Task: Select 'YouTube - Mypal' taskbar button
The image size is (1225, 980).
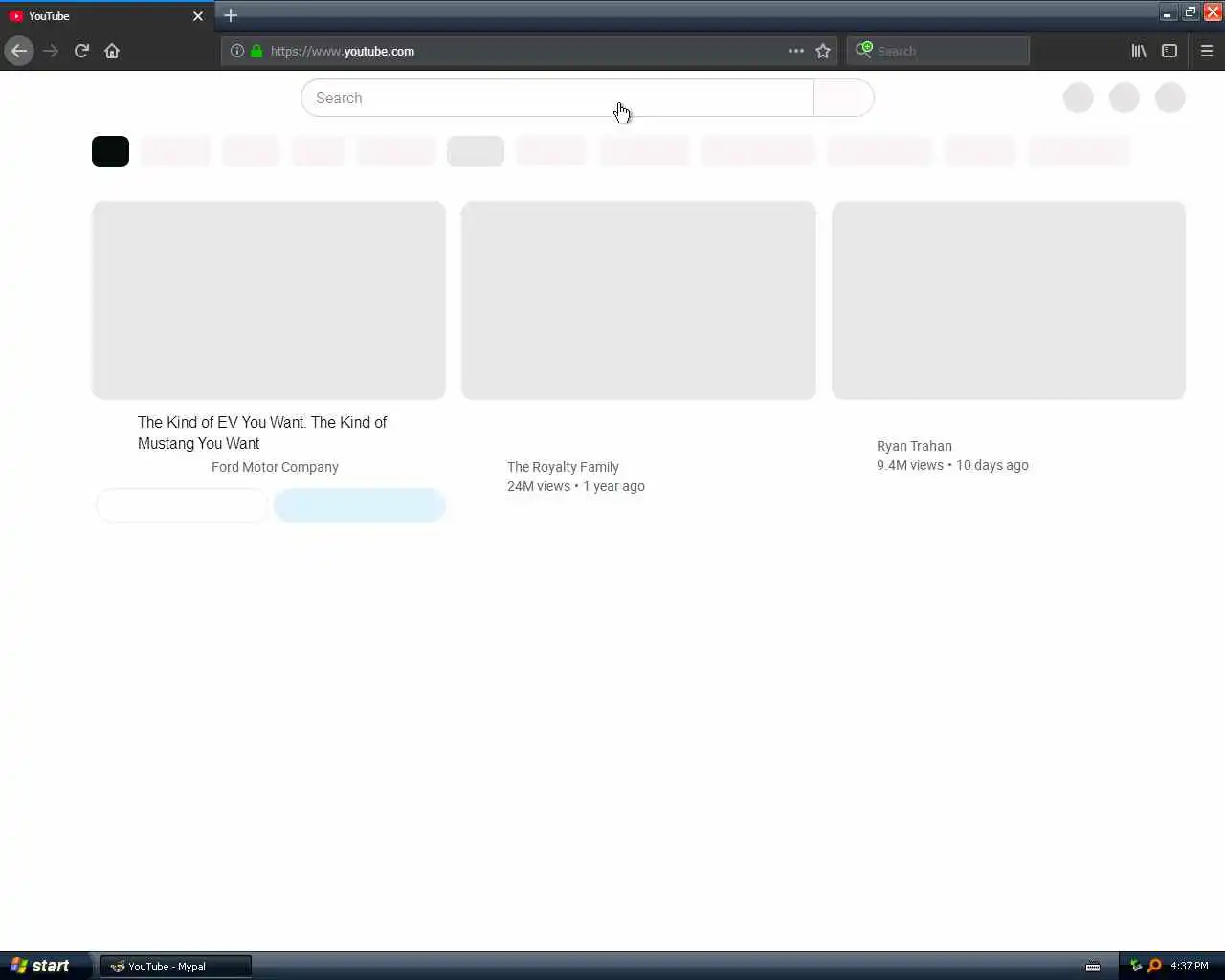Action: coord(176,967)
